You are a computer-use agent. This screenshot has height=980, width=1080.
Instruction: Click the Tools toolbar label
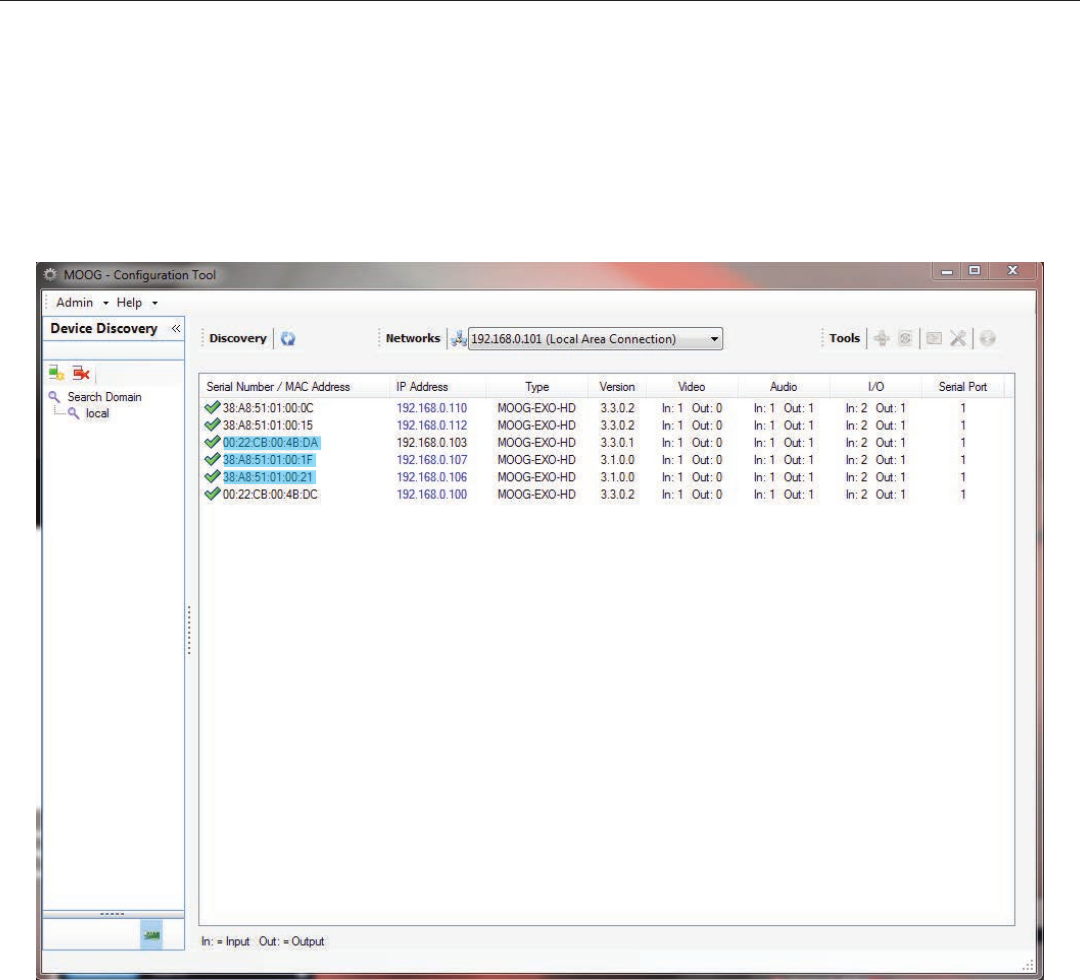(844, 338)
